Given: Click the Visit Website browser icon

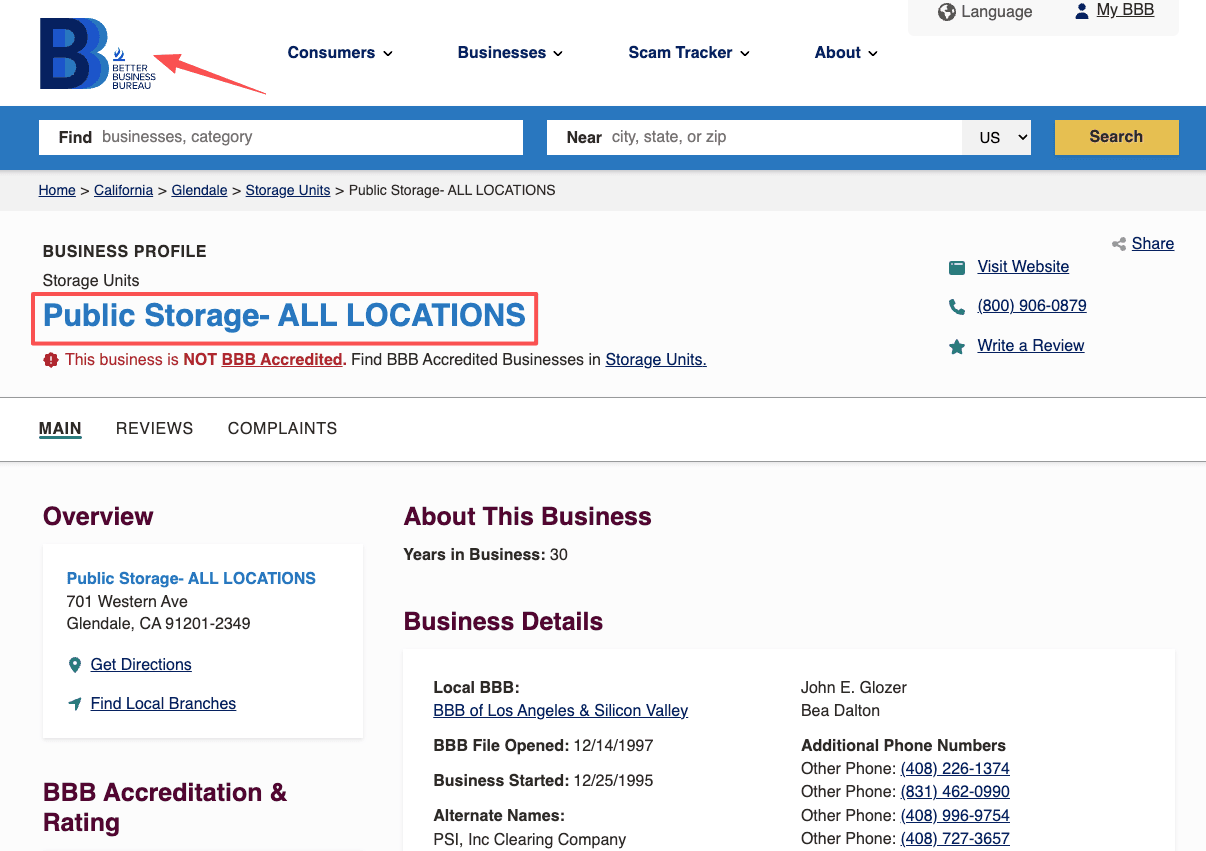Looking at the screenshot, I should pos(957,267).
